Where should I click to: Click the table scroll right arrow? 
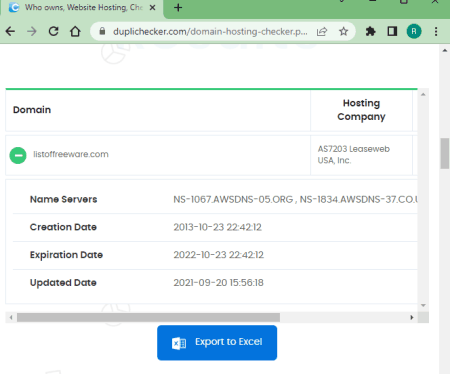point(412,317)
